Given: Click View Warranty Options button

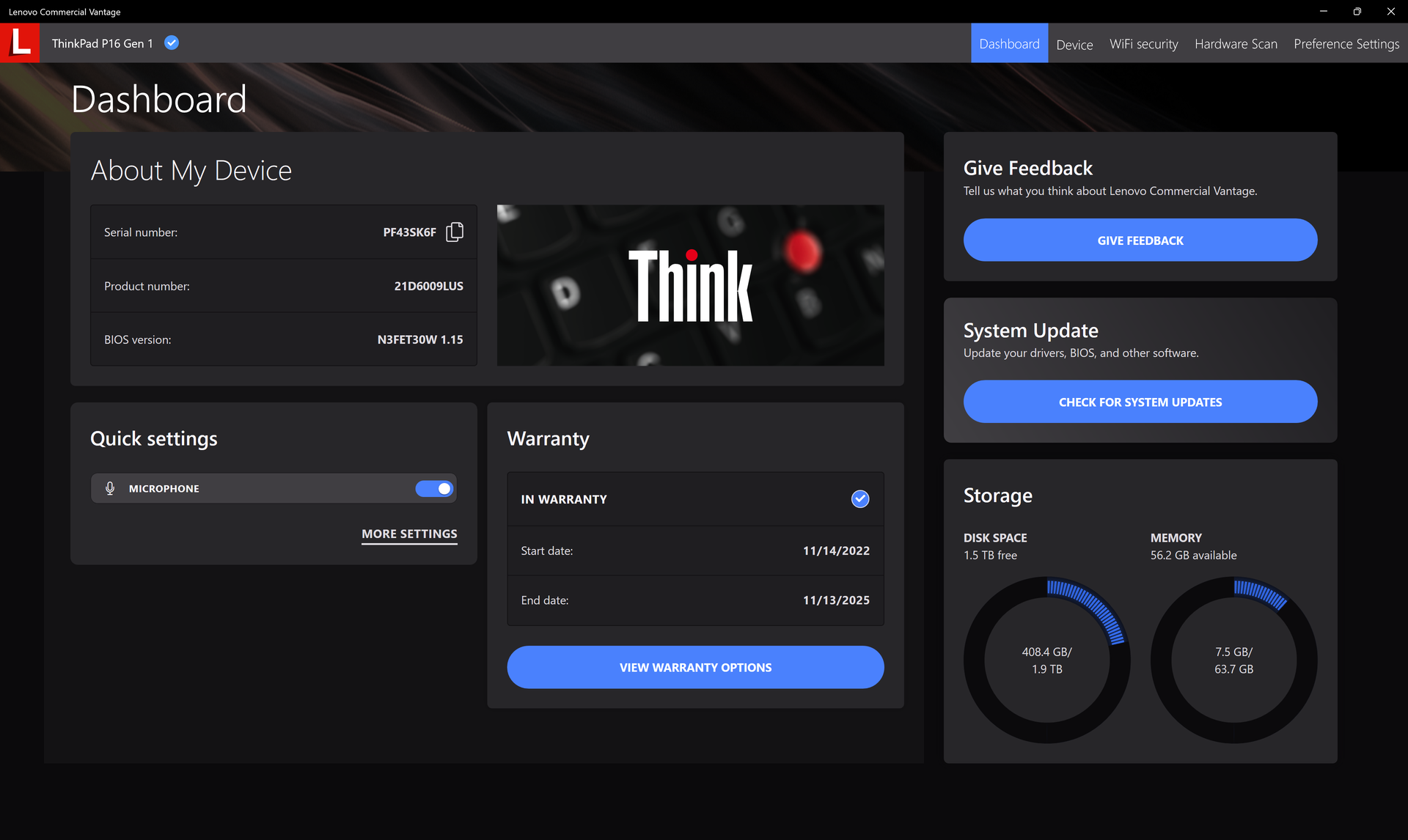Looking at the screenshot, I should coord(694,667).
